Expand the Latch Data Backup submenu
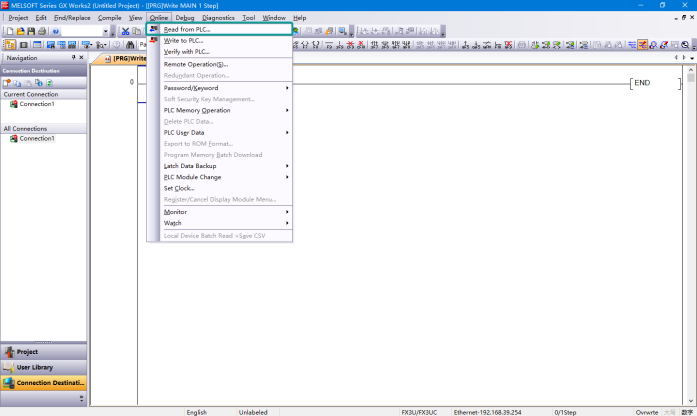The width and height of the screenshot is (697, 416). (219, 166)
